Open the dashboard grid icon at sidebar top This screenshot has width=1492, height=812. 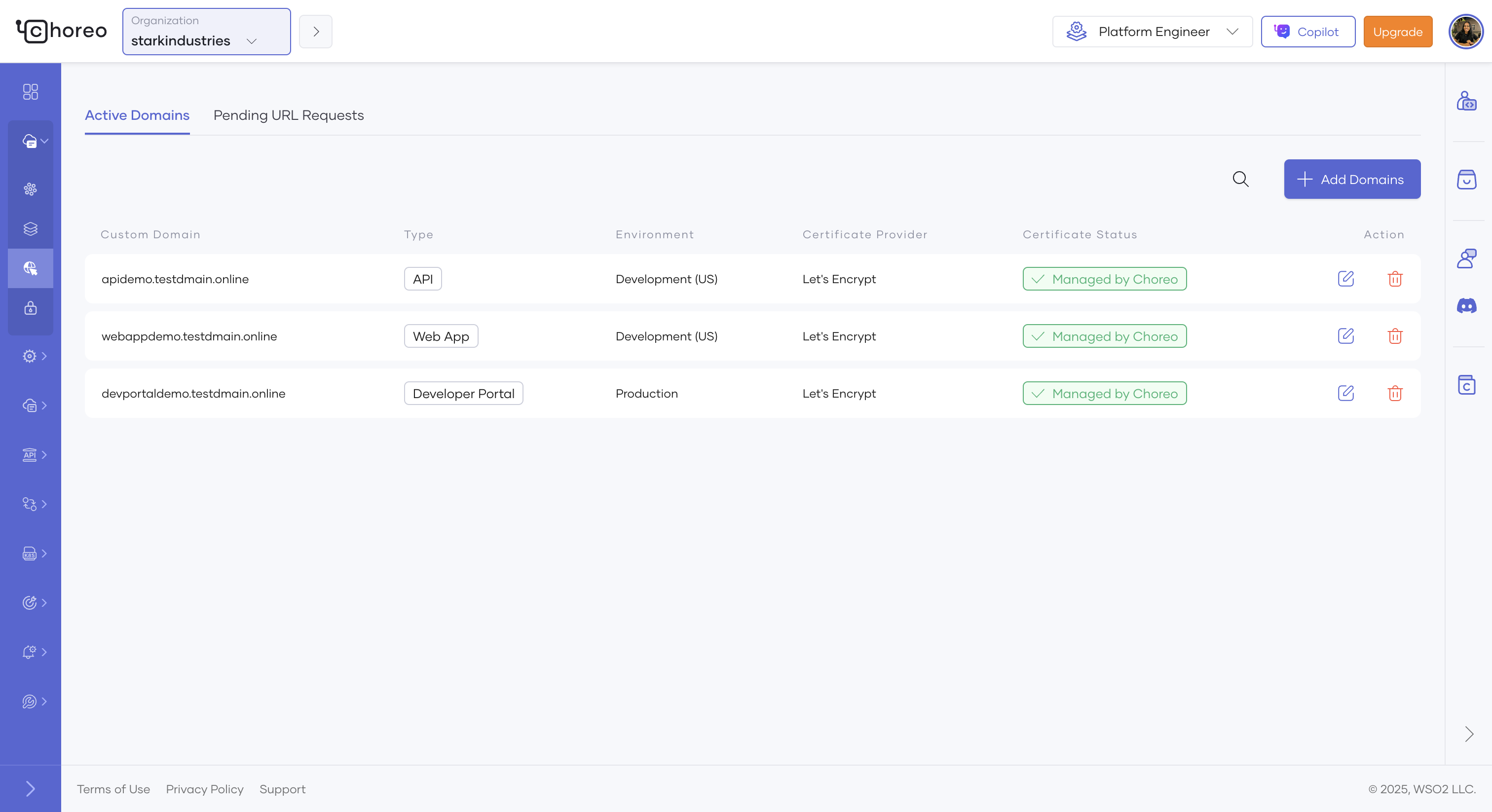point(30,91)
